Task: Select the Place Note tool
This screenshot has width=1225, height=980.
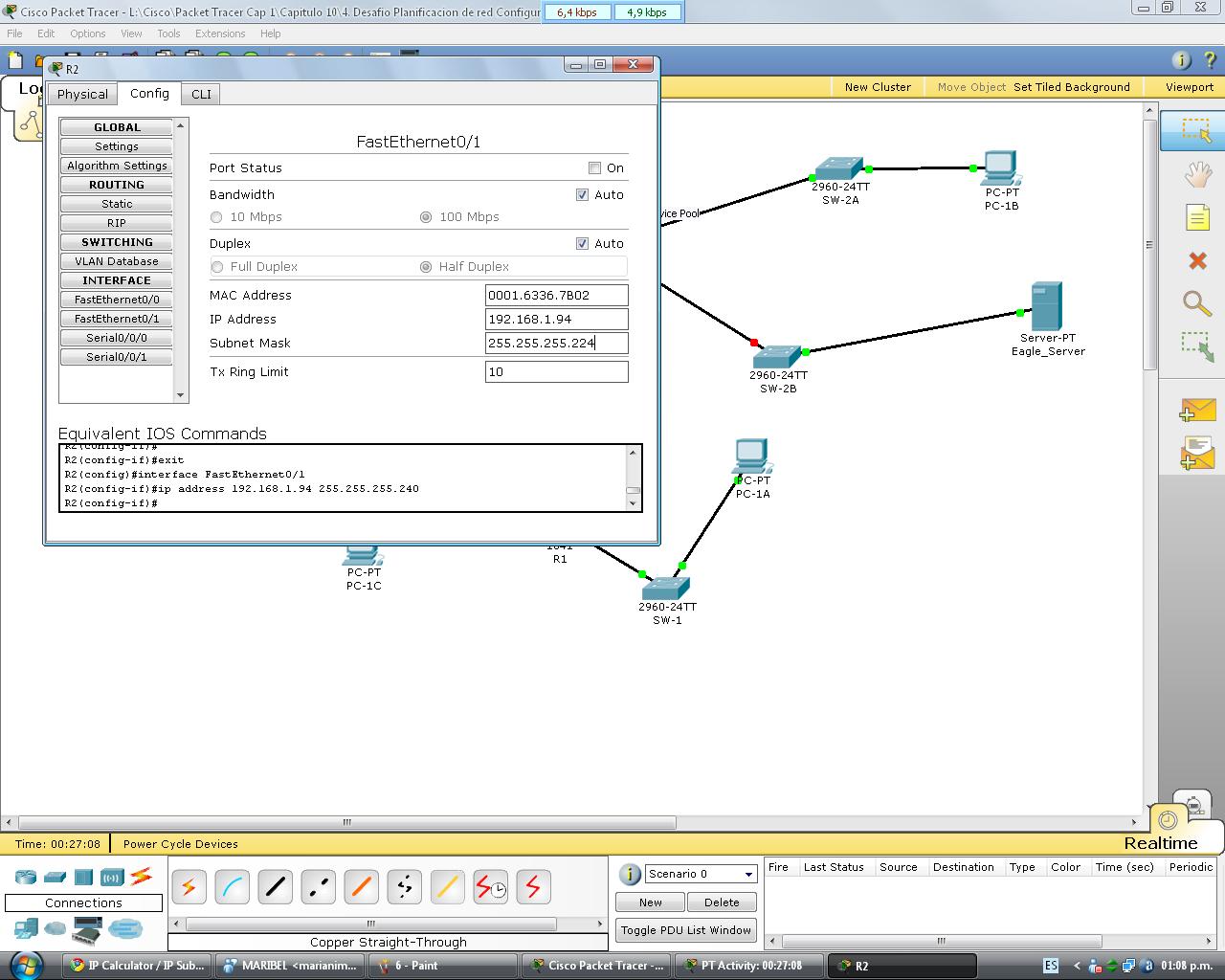Action: pyautogui.click(x=1197, y=217)
